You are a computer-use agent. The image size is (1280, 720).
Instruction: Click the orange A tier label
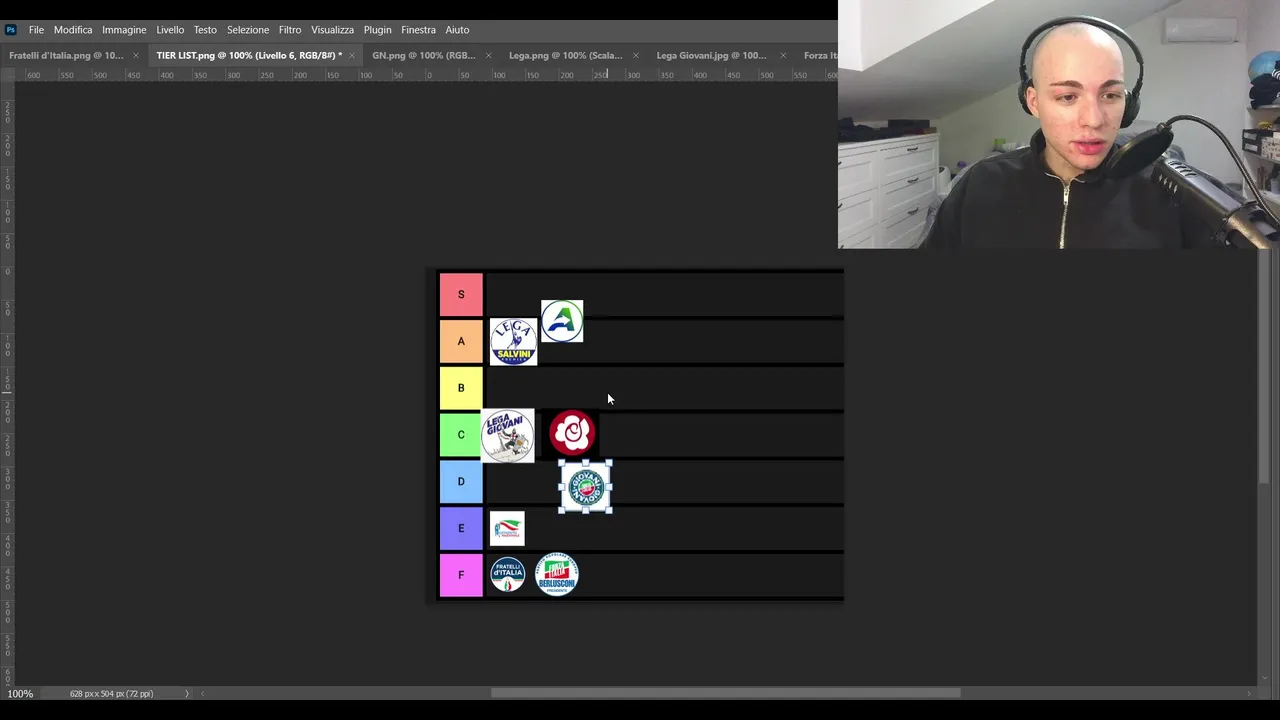pyautogui.click(x=461, y=341)
